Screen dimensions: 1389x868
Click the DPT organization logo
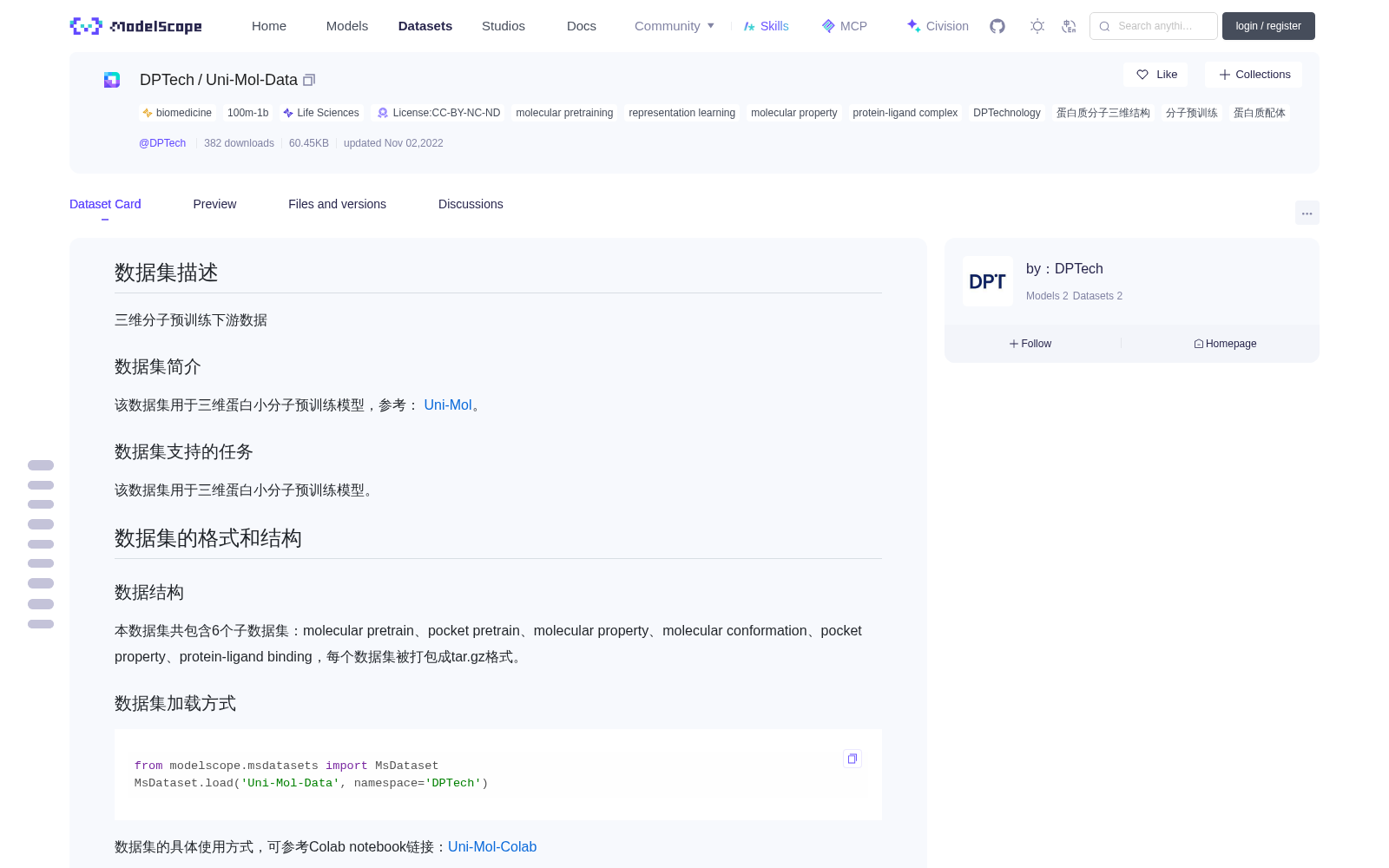tap(988, 281)
